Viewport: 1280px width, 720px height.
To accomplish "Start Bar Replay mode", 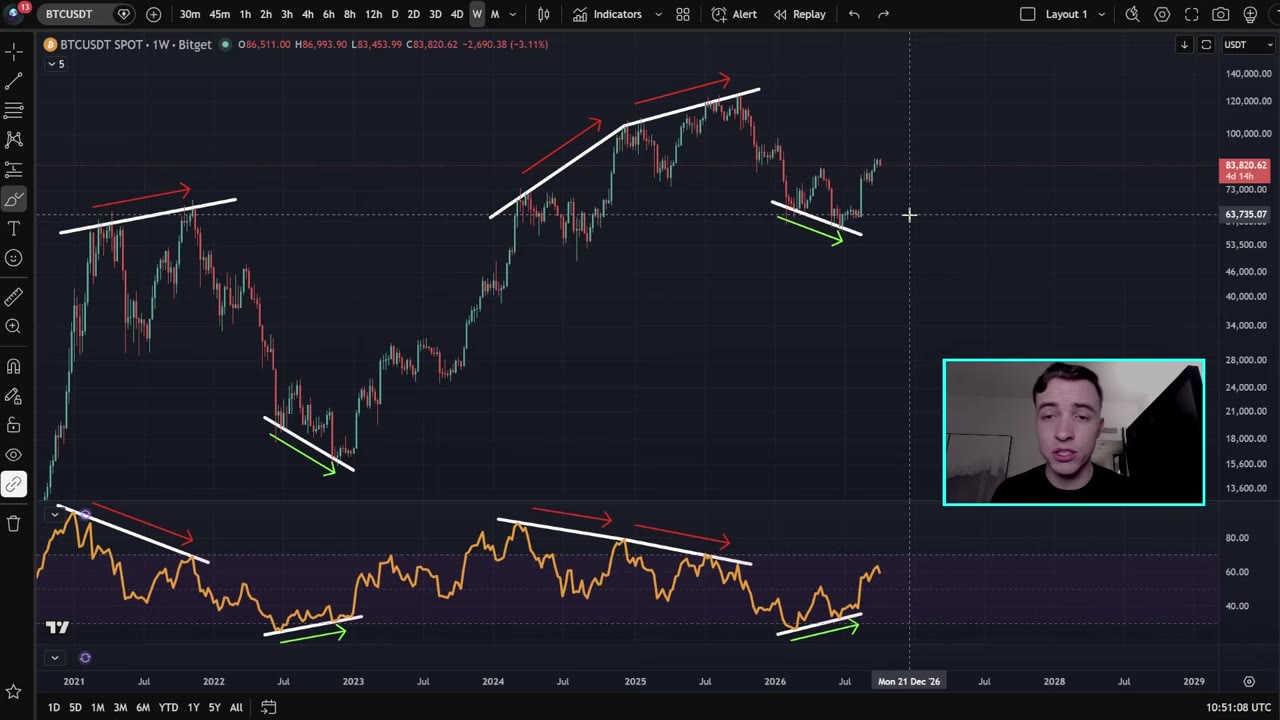I will pos(799,14).
